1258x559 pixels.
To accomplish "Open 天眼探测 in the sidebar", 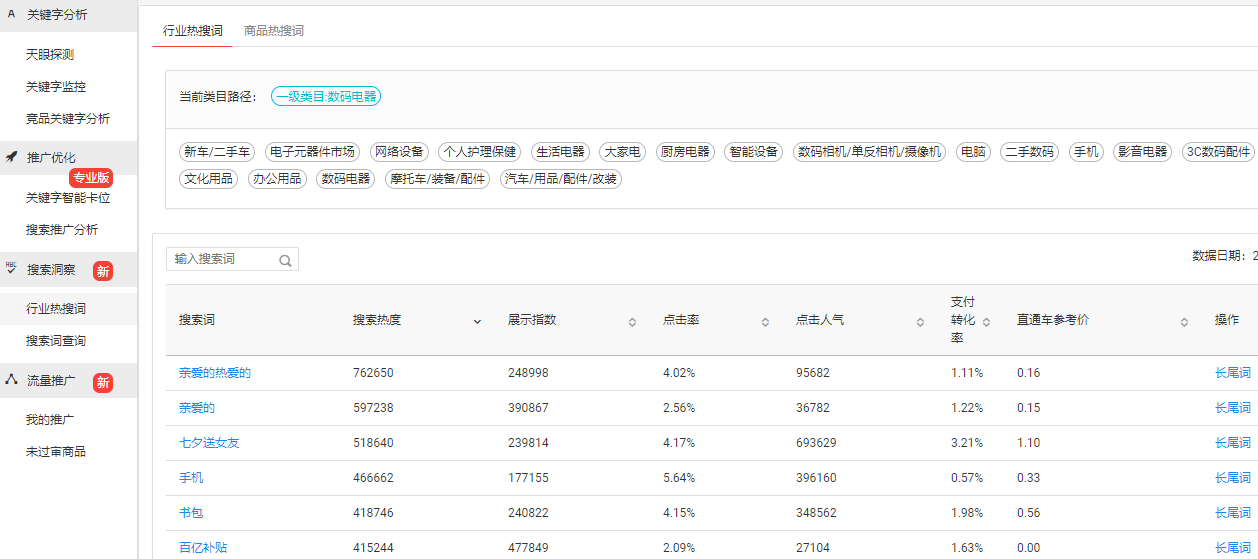I will tap(50, 55).
